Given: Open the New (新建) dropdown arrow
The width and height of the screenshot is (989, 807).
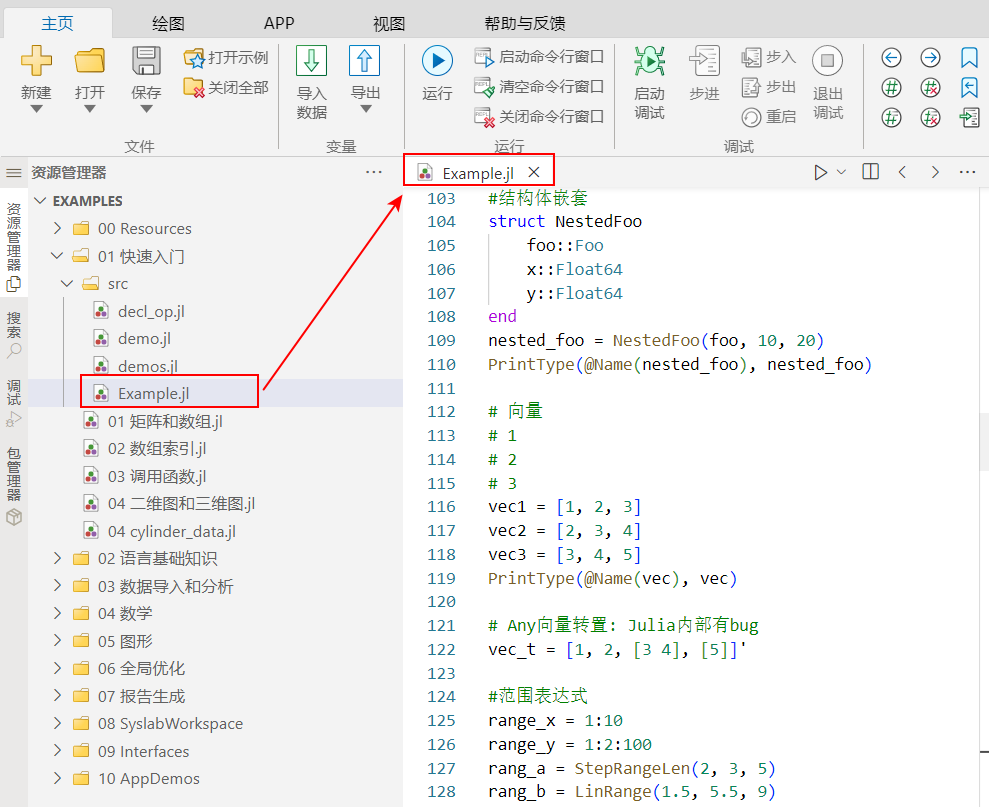Looking at the screenshot, I should [36, 109].
